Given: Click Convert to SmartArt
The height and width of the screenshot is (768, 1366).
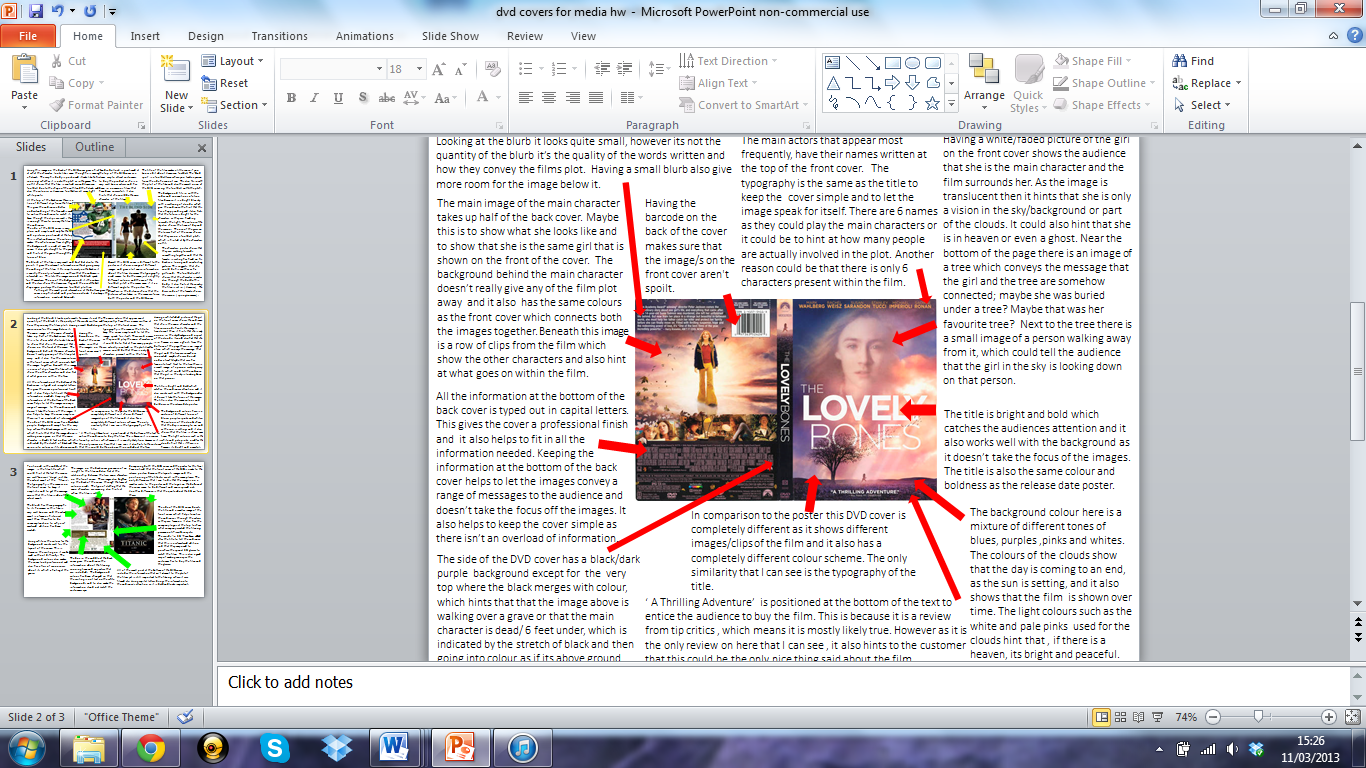Looking at the screenshot, I should pos(741,105).
